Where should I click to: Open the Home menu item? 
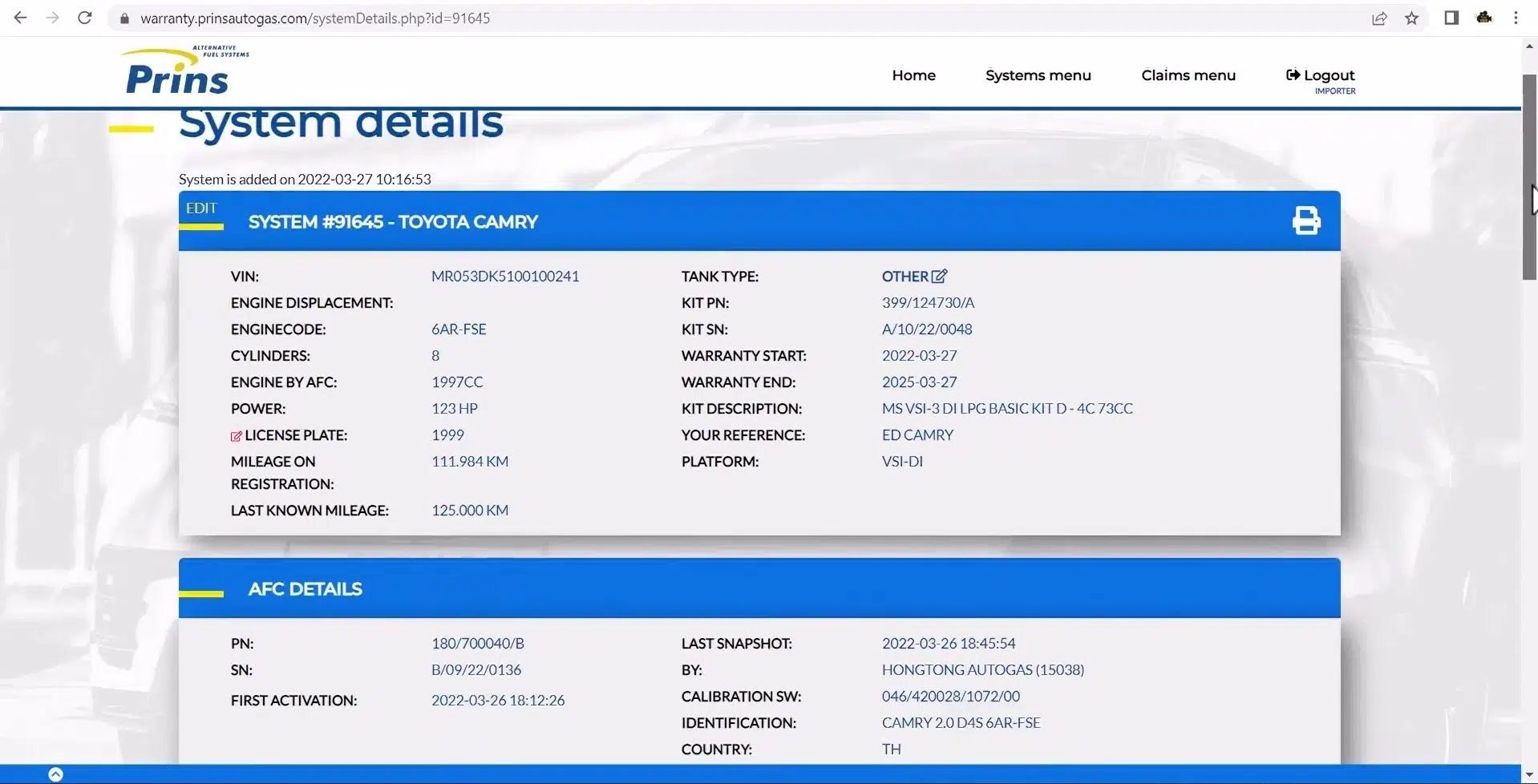[913, 75]
